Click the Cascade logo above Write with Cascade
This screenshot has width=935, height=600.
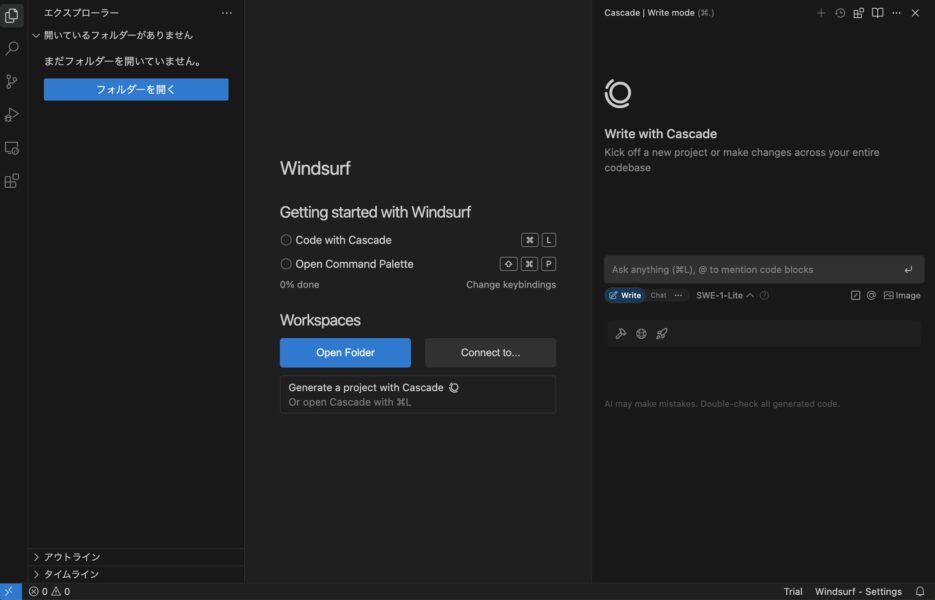pyautogui.click(x=618, y=94)
